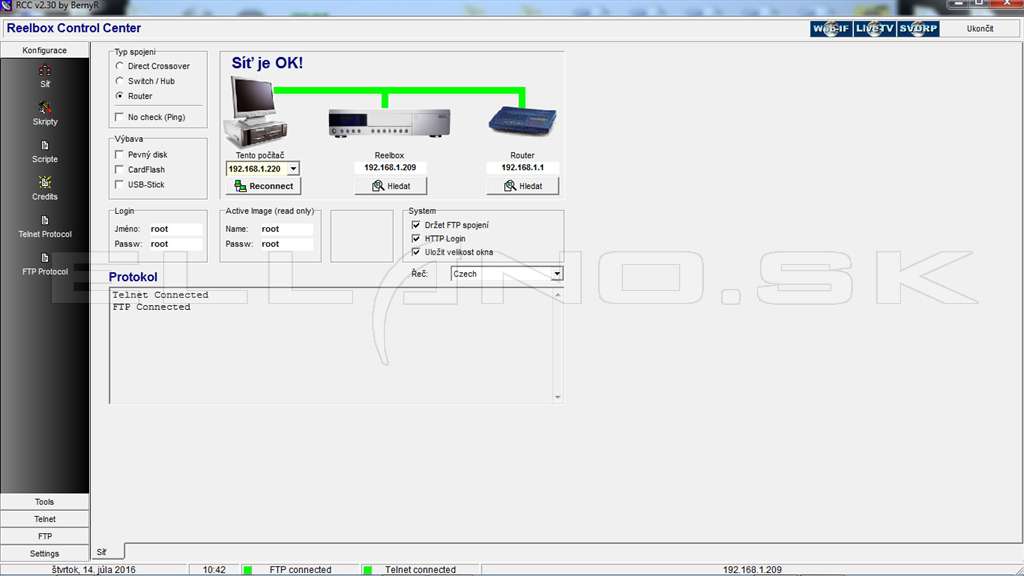
Task: Select Switch / Hub connection type
Action: click(120, 81)
